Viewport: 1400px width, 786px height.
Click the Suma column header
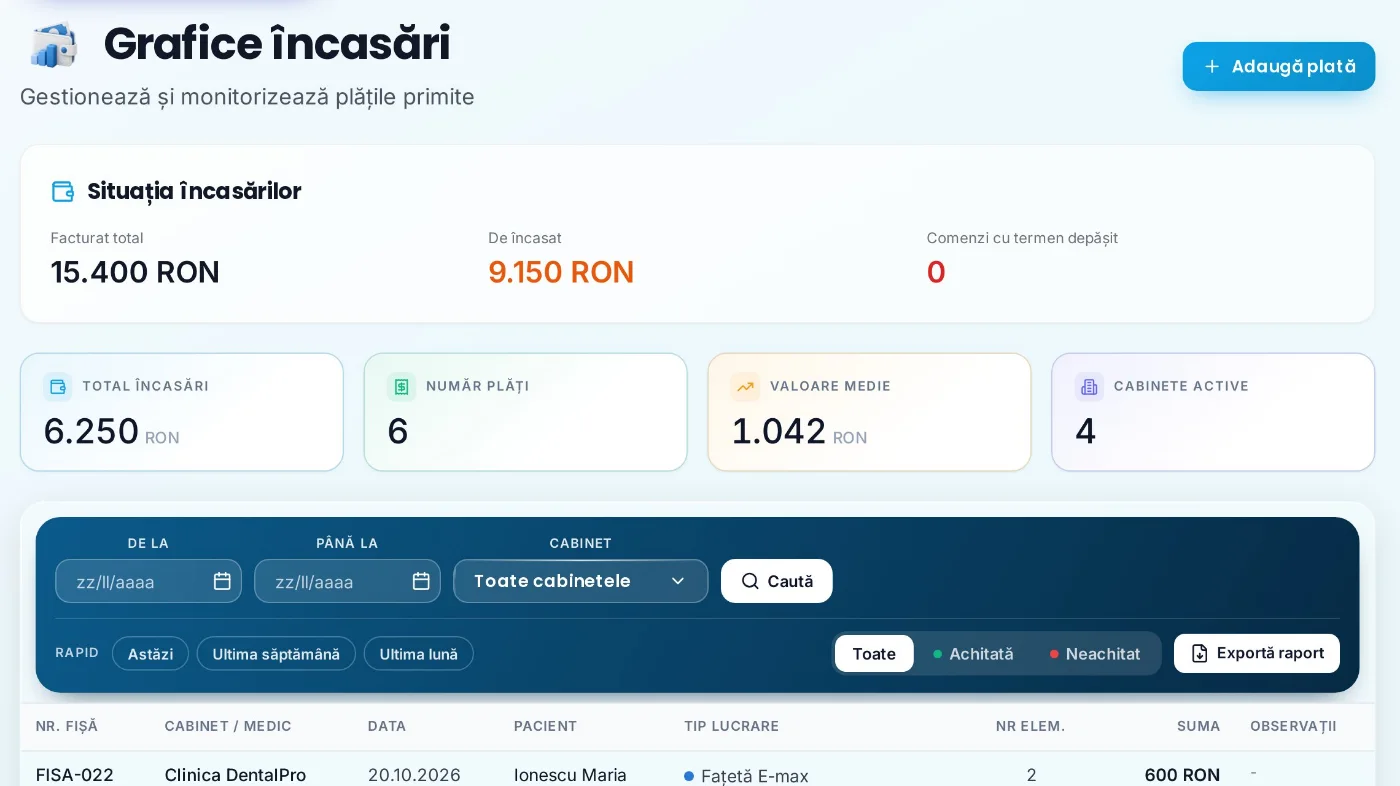(1198, 726)
